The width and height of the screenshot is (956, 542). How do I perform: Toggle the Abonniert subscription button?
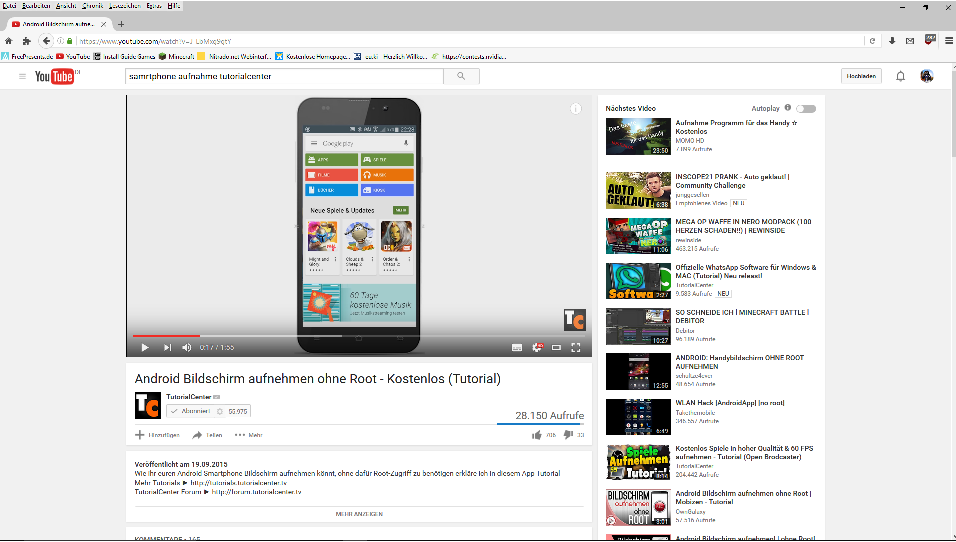[189, 412]
